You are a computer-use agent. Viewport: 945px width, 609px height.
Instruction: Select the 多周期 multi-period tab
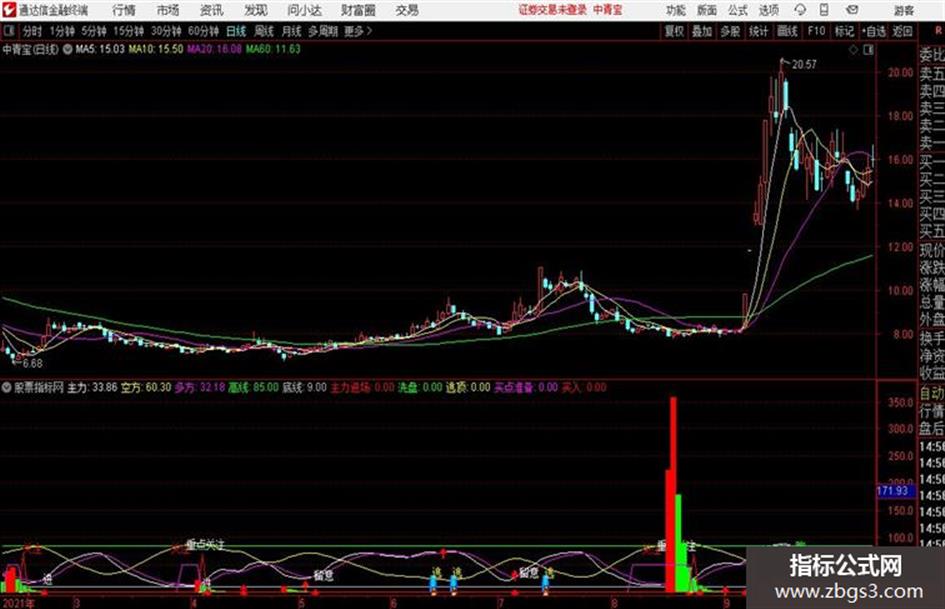[323, 31]
